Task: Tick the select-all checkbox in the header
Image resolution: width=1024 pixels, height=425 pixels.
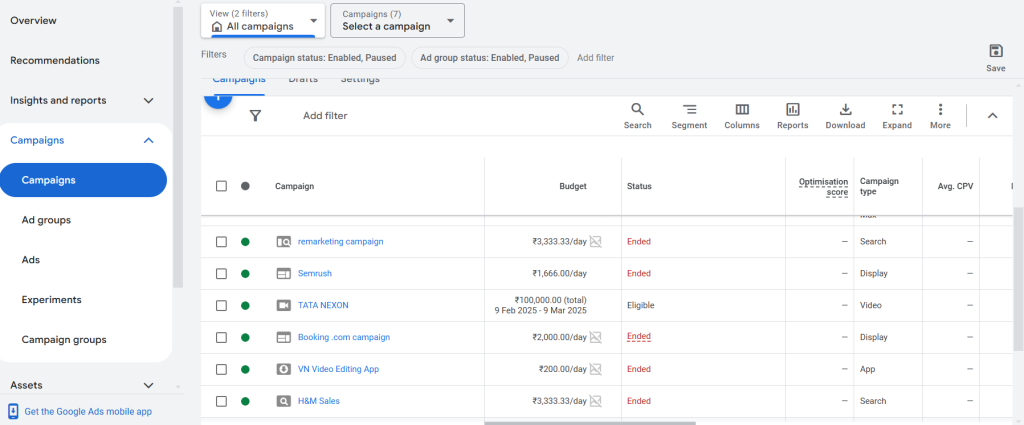Action: point(221,186)
